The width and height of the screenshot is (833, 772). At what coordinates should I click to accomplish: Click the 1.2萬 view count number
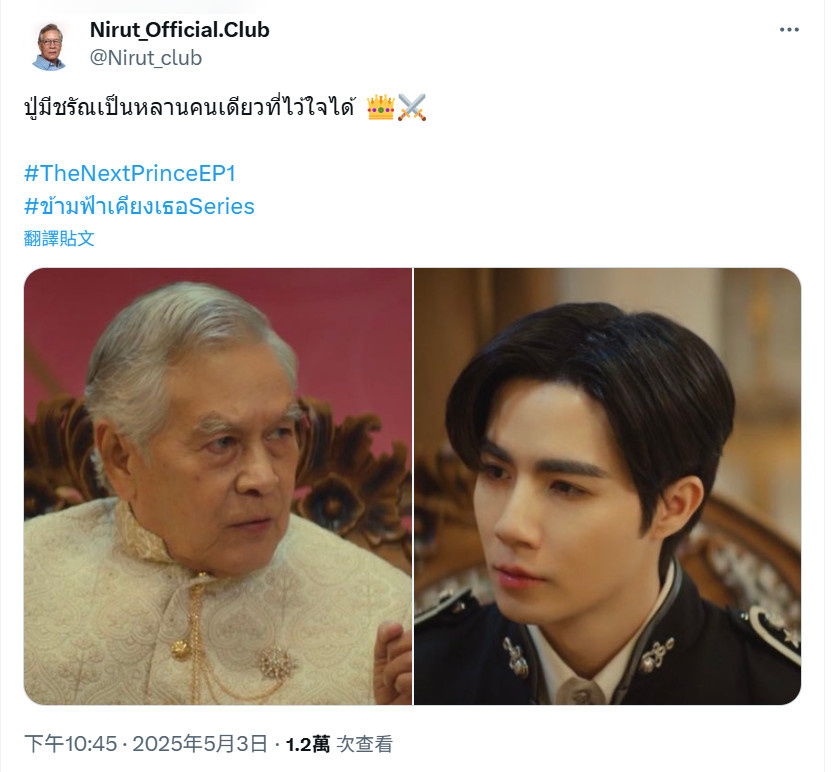tap(308, 744)
